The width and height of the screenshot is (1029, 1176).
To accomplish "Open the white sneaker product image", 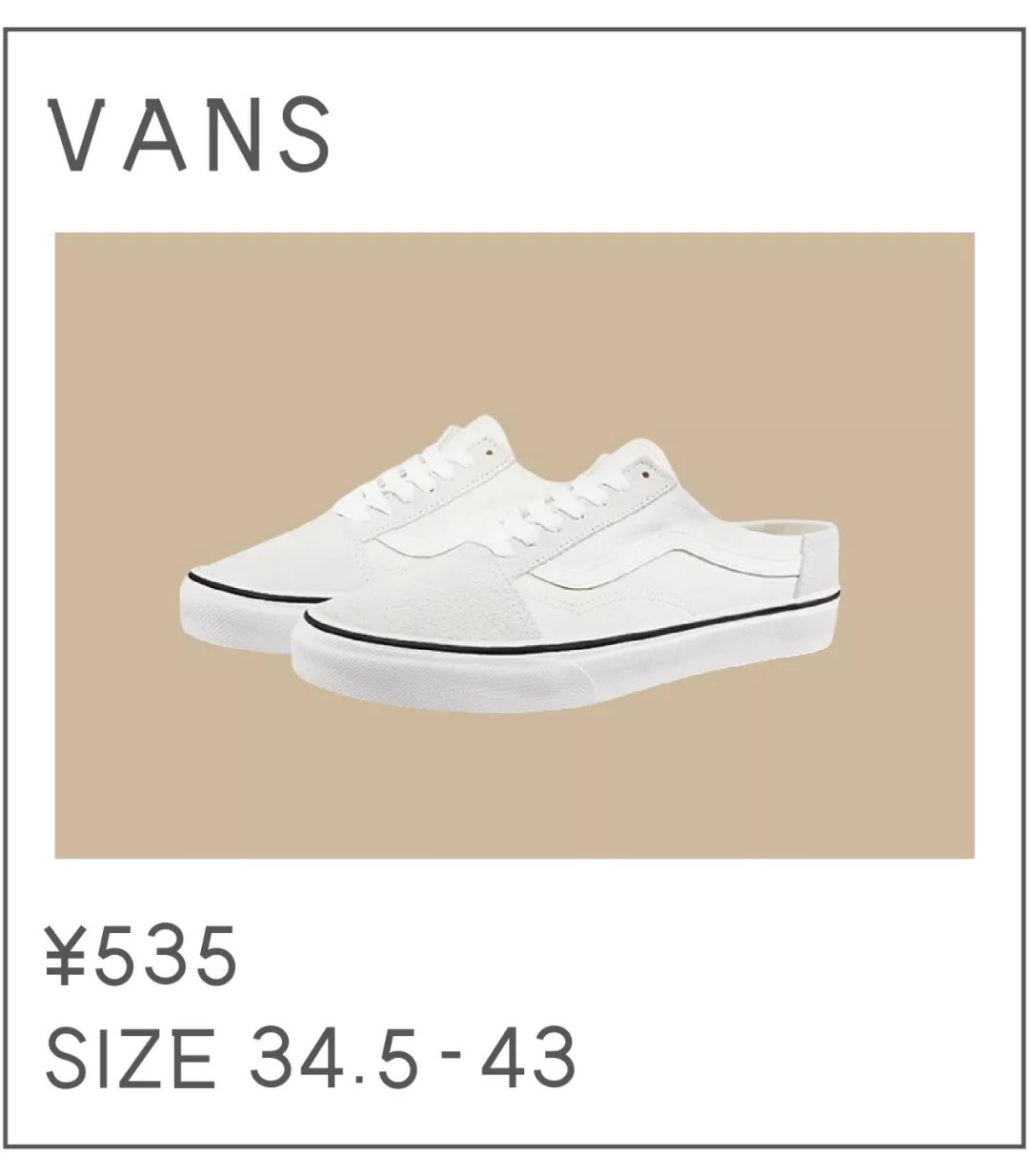I will 514,545.
